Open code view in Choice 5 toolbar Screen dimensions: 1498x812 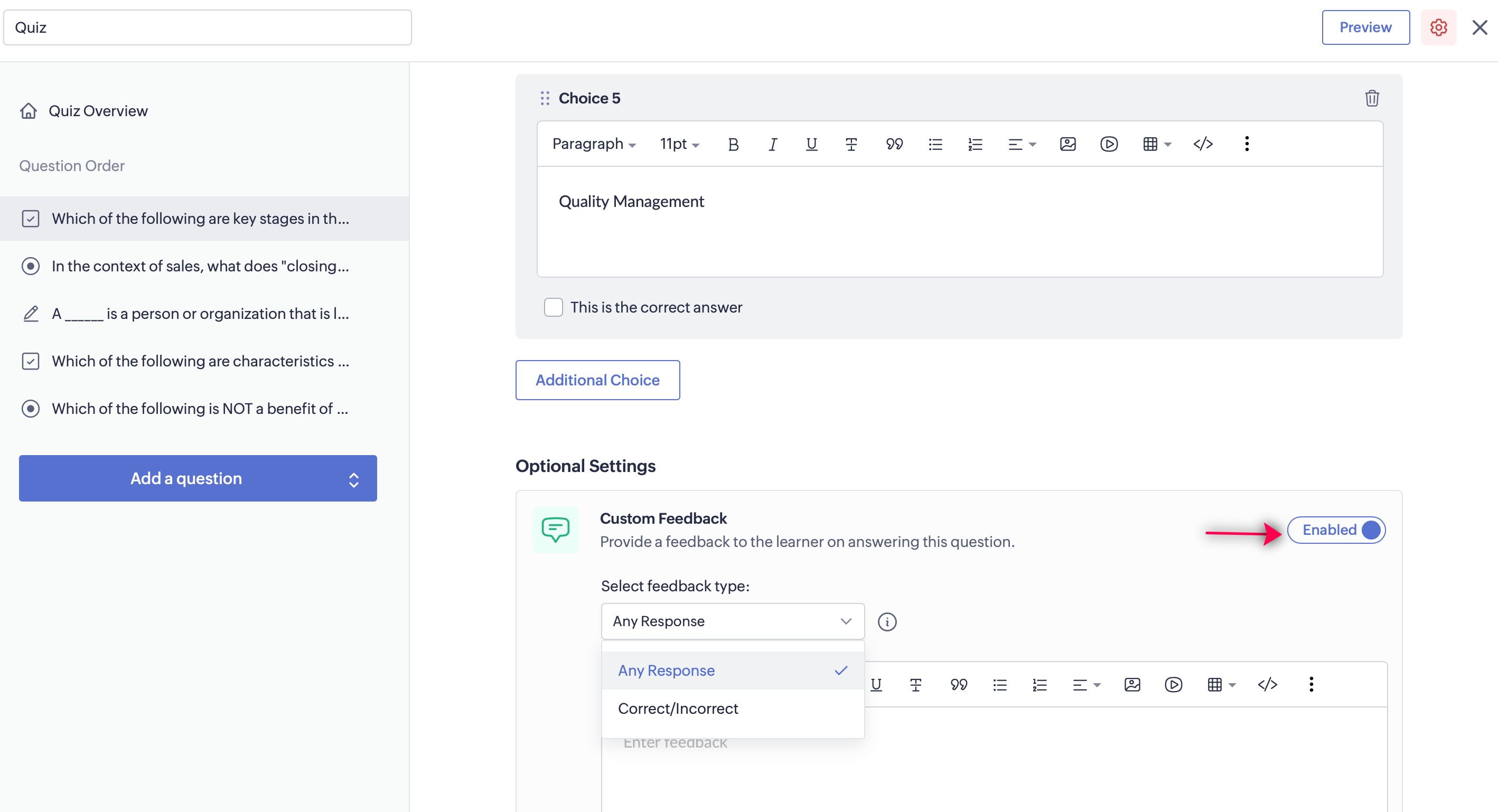(x=1203, y=144)
